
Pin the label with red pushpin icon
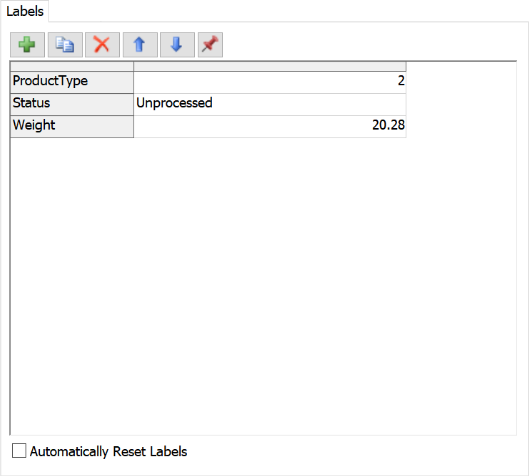click(210, 45)
